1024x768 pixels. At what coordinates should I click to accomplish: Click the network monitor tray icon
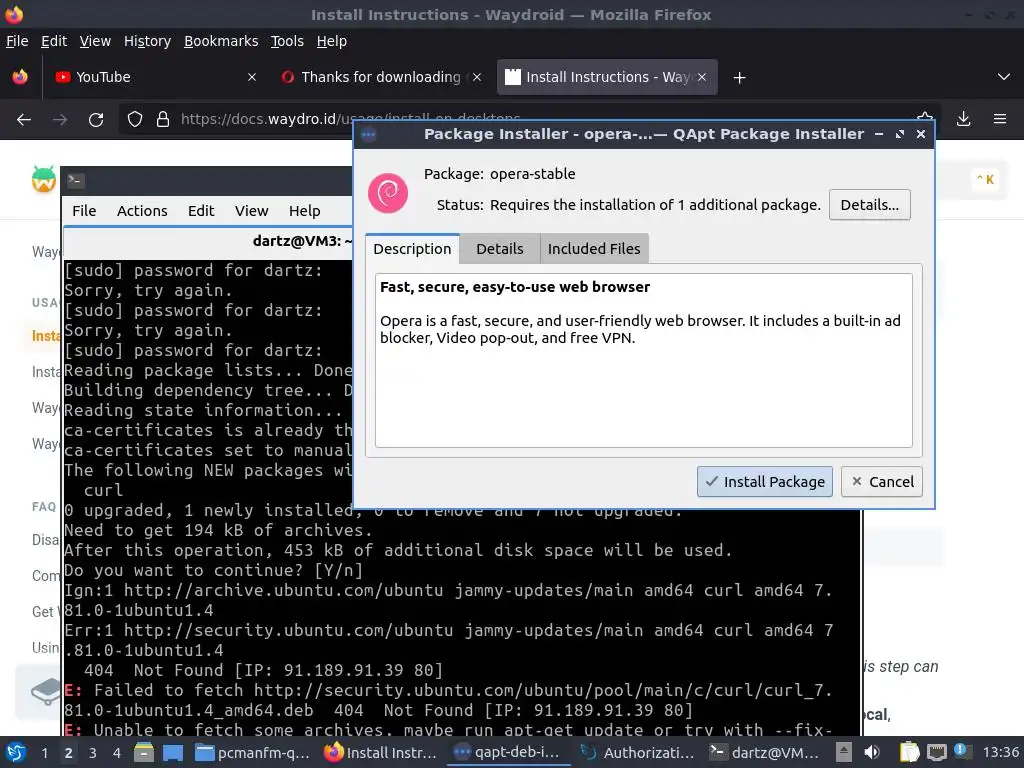[936, 752]
